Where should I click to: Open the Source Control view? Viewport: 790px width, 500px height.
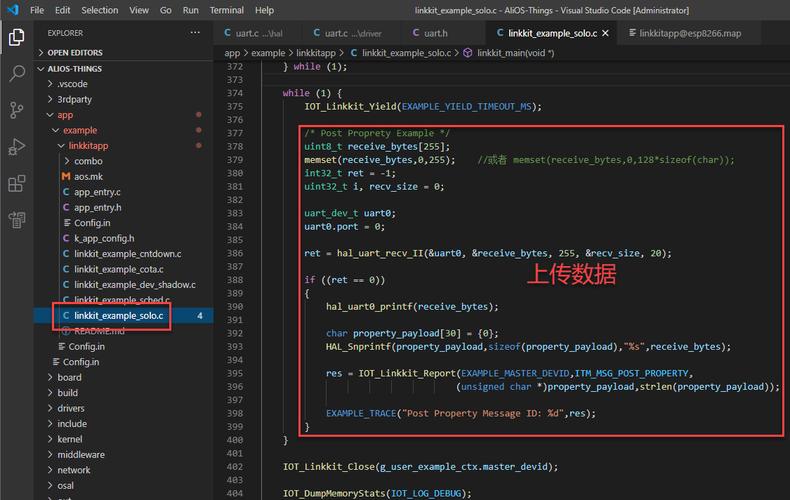pyautogui.click(x=17, y=110)
